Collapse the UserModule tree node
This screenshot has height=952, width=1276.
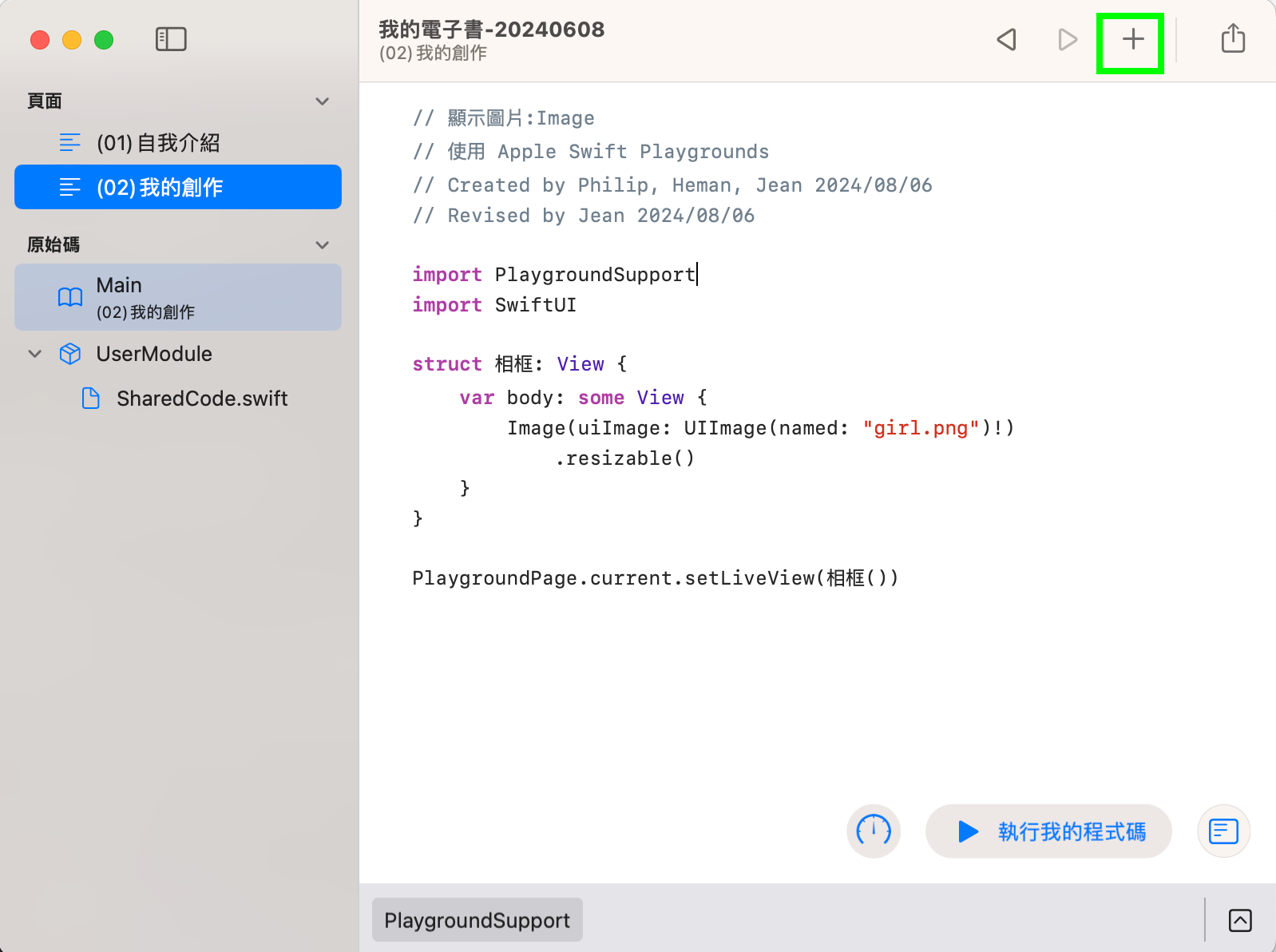point(35,354)
